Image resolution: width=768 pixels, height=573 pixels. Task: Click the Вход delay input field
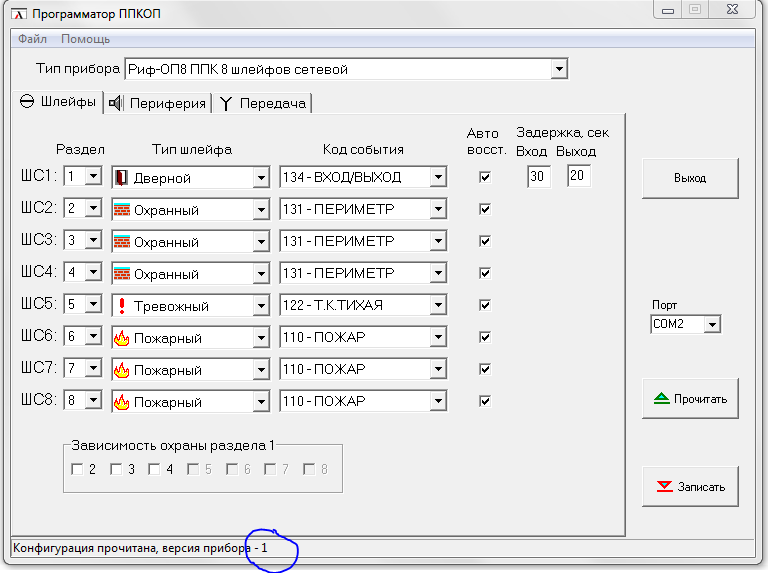point(539,176)
